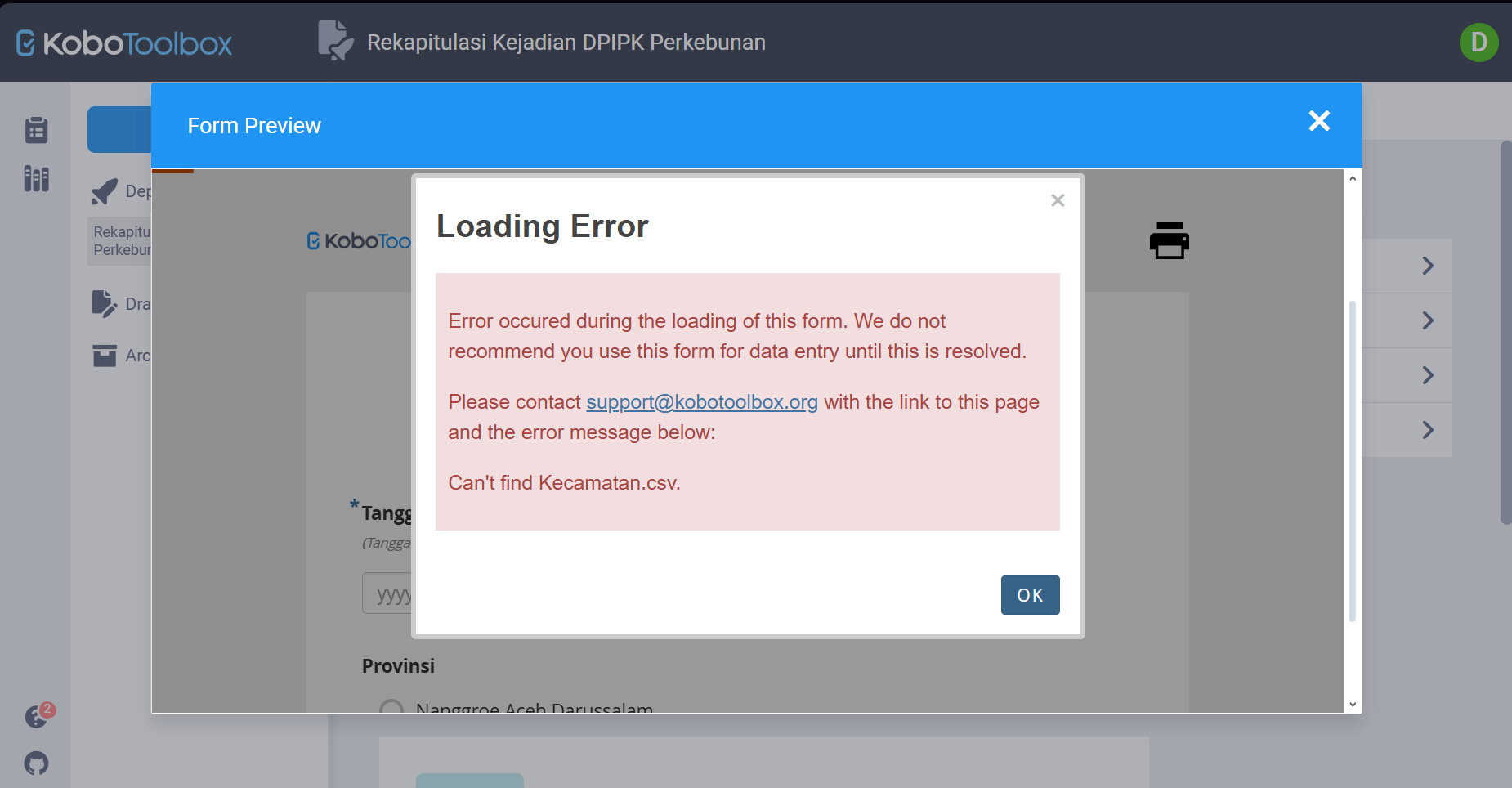The image size is (1512, 788).
Task: Expand the first chevron row on right
Action: 1427,266
